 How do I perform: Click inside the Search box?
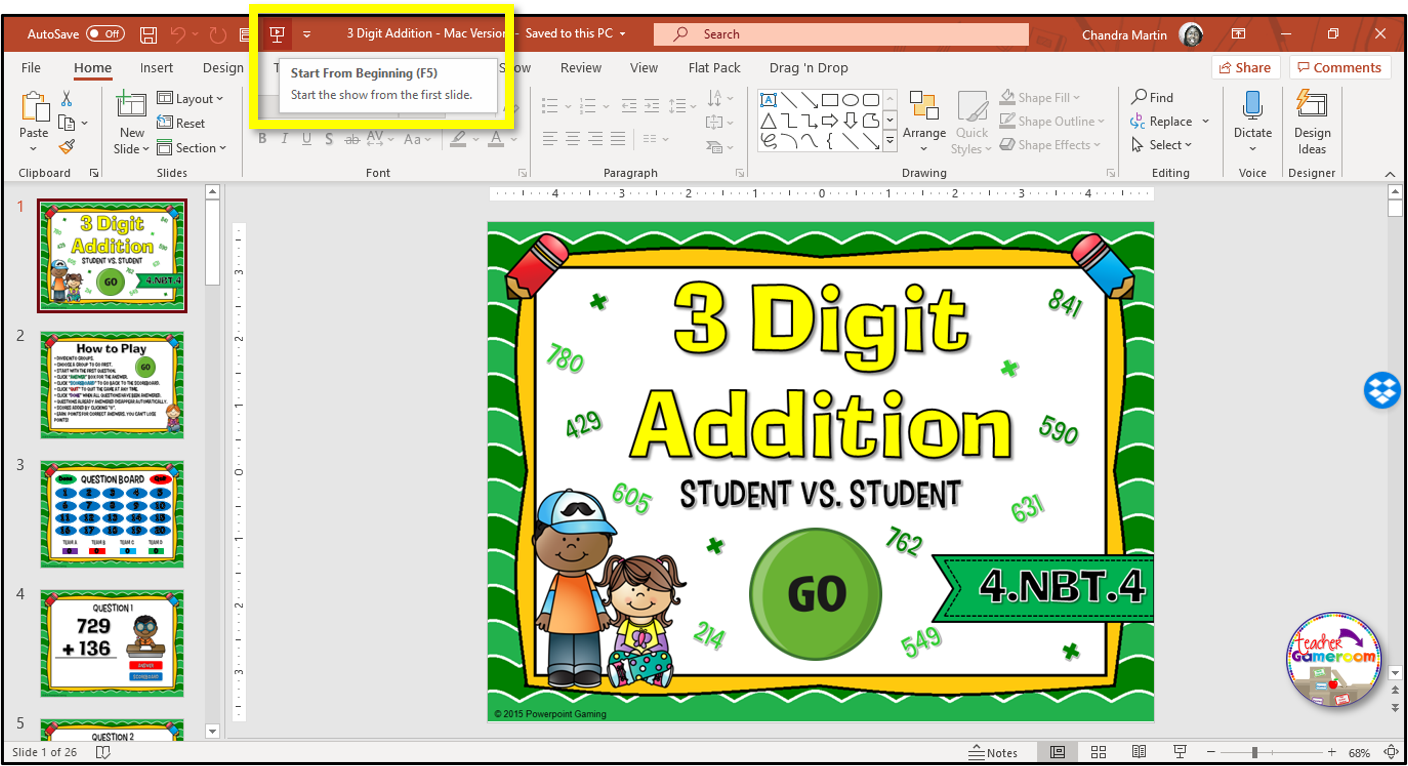[841, 34]
